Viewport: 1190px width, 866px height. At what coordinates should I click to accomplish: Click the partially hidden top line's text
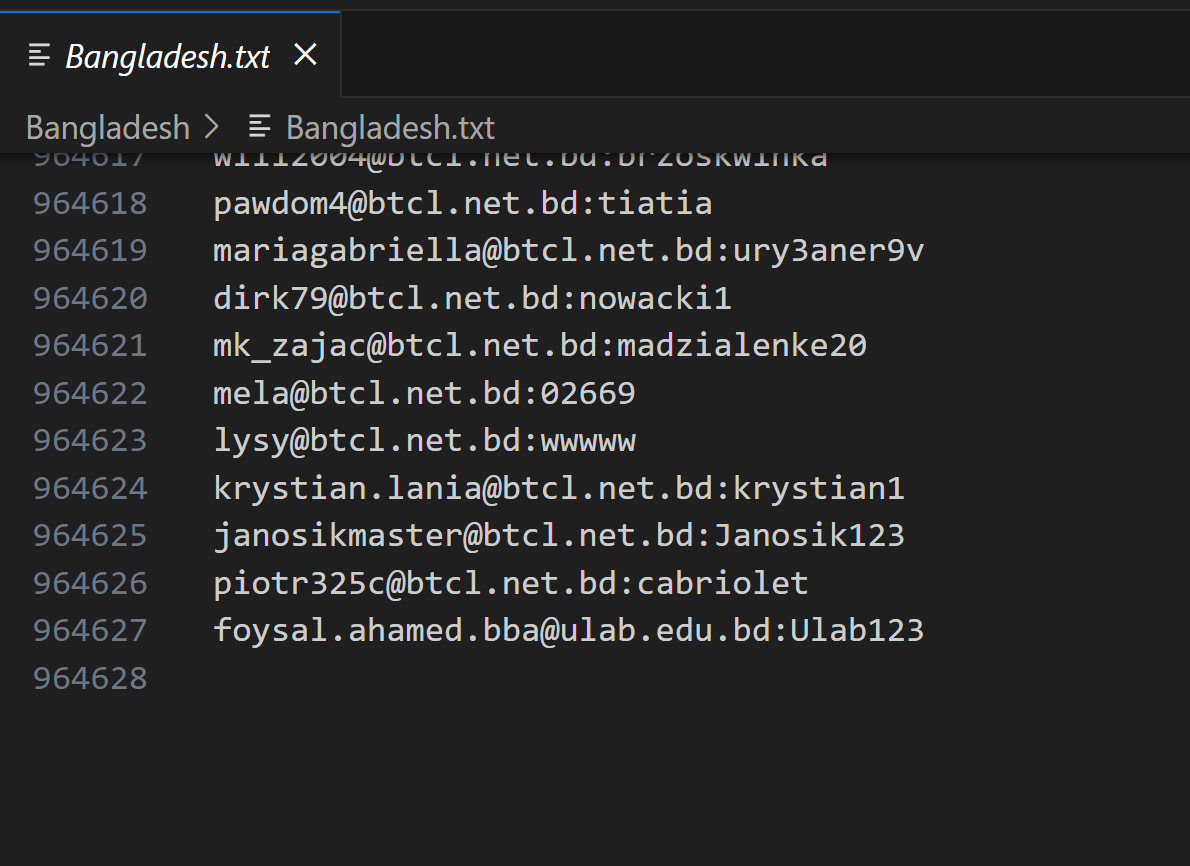click(x=520, y=160)
